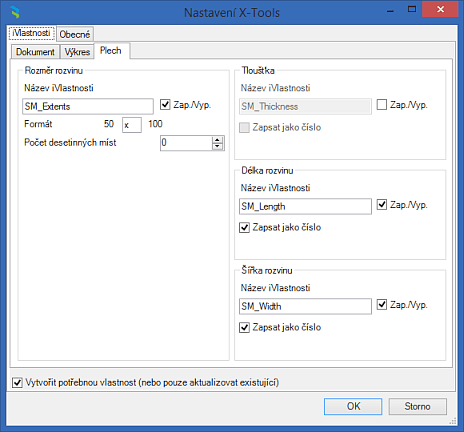Click the X-Tools app icon in title bar
464x432 pixels.
15,12
